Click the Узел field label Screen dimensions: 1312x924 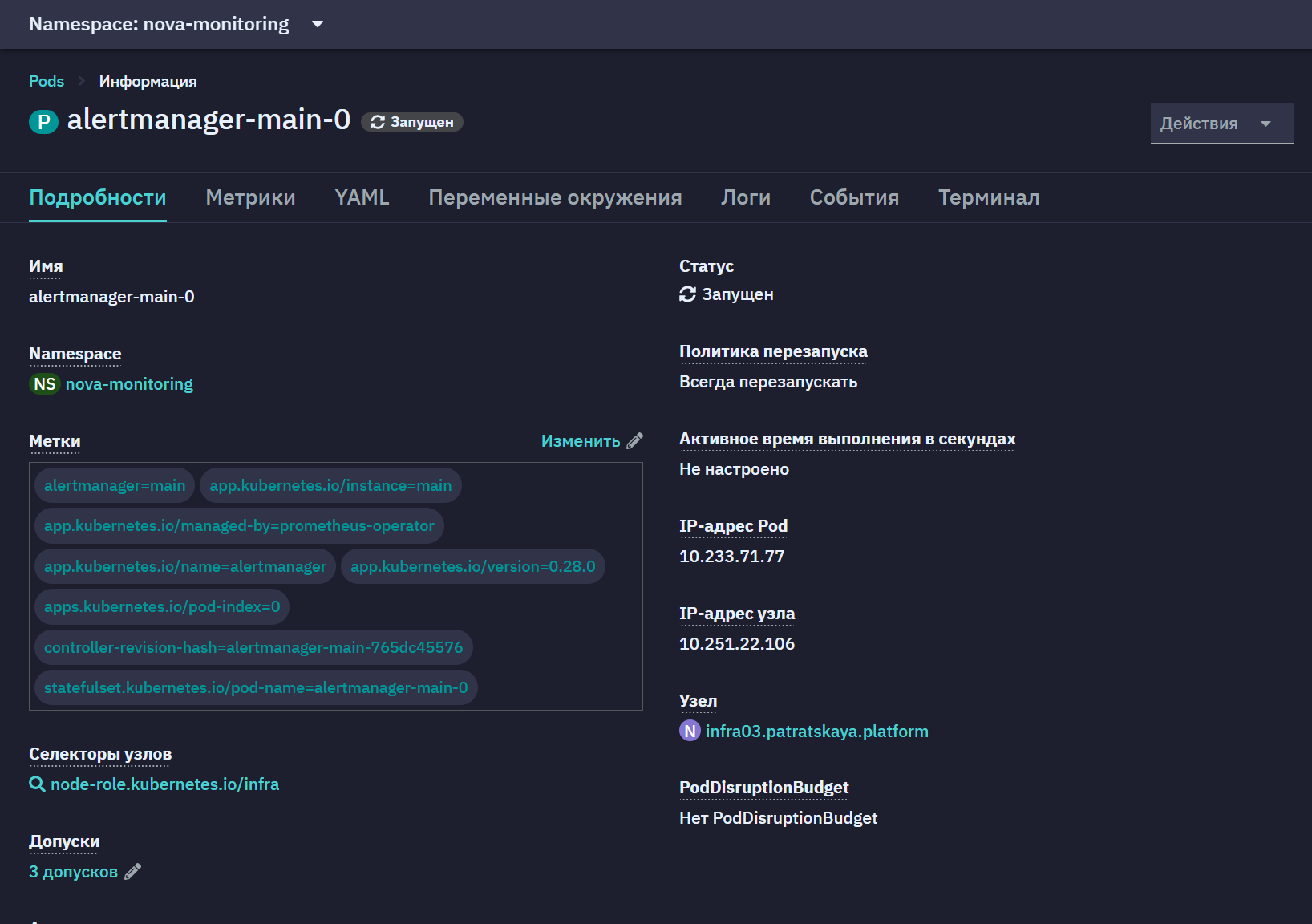(x=698, y=701)
